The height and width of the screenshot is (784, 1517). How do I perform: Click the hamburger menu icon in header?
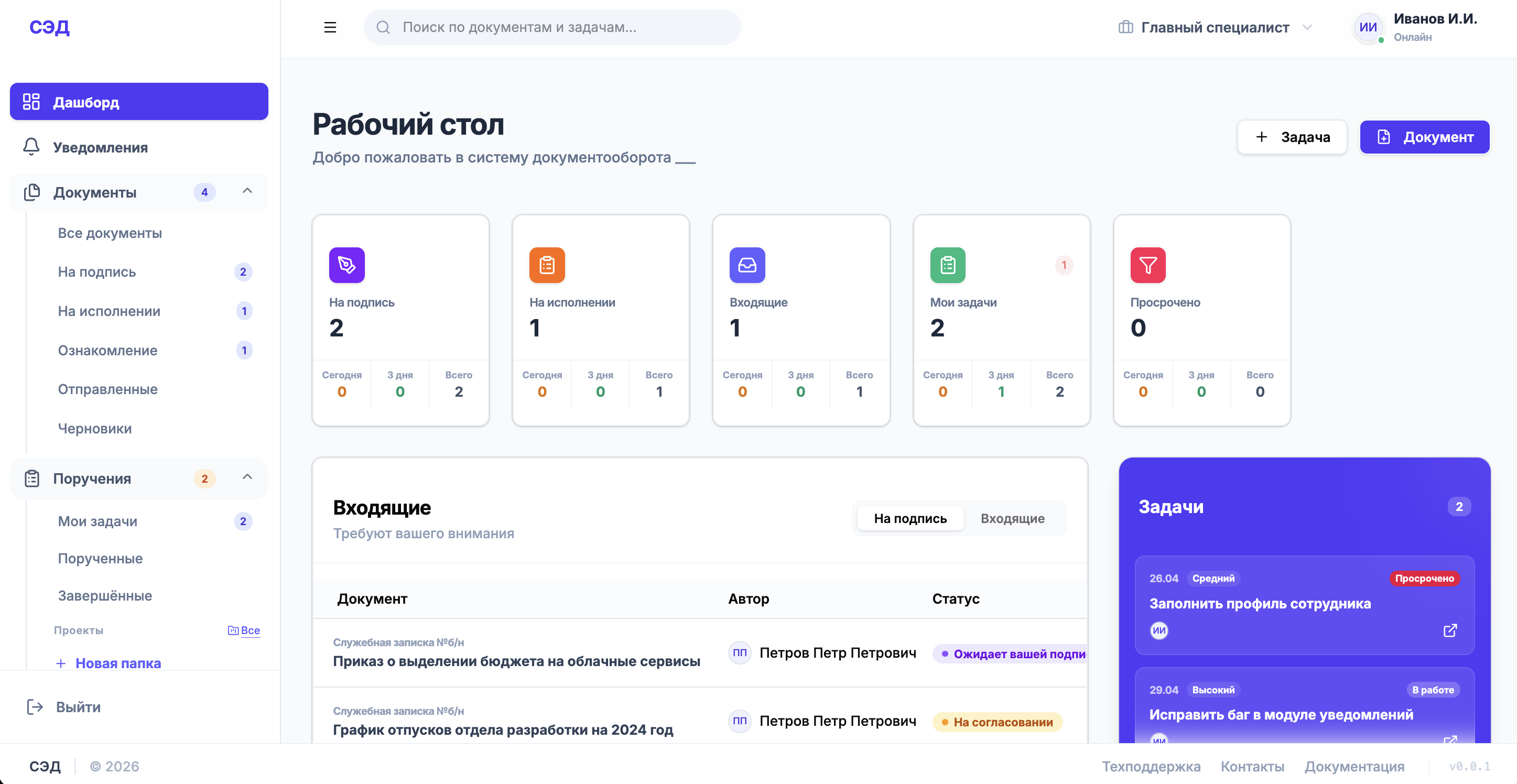pos(330,27)
